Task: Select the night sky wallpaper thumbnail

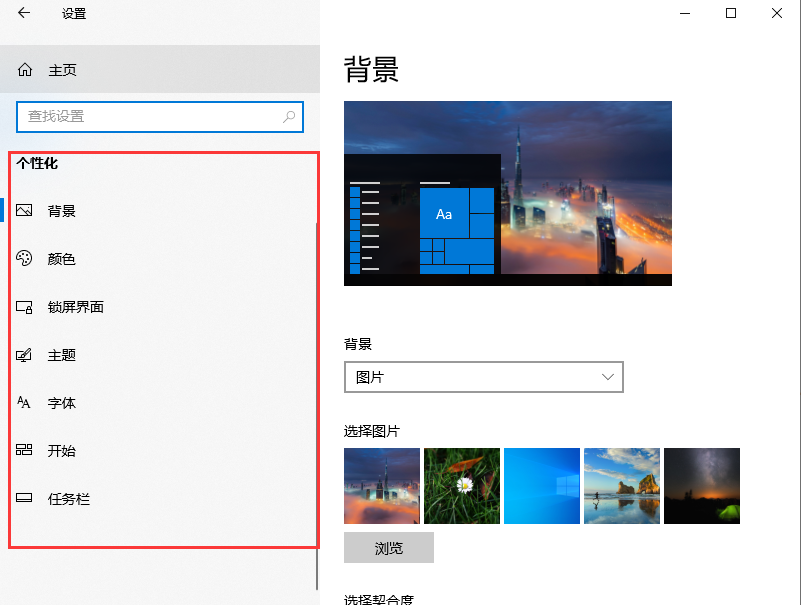Action: coord(701,486)
